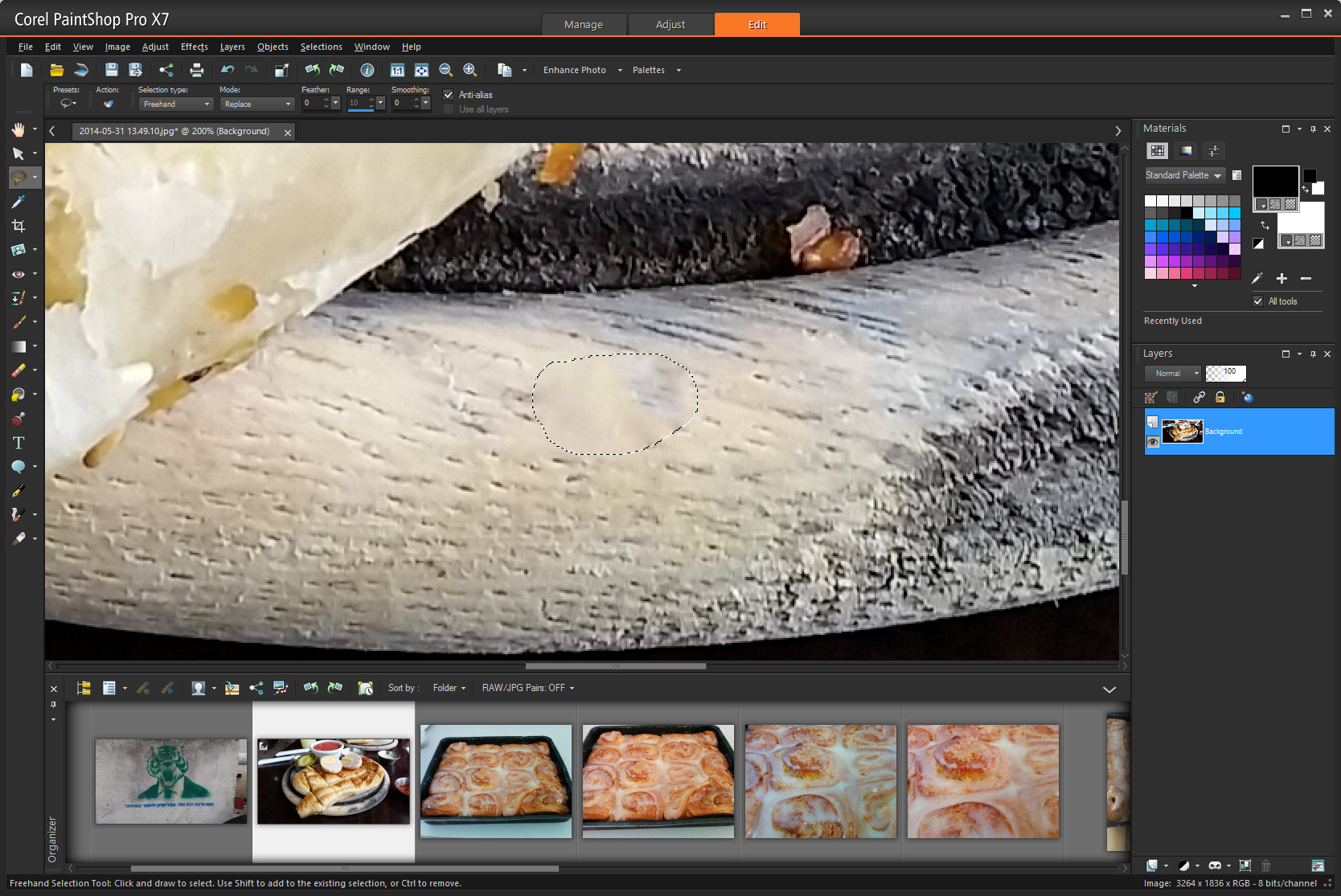Select the green tiger graffiti thumbnail
Image resolution: width=1341 pixels, height=896 pixels.
pyautogui.click(x=171, y=781)
